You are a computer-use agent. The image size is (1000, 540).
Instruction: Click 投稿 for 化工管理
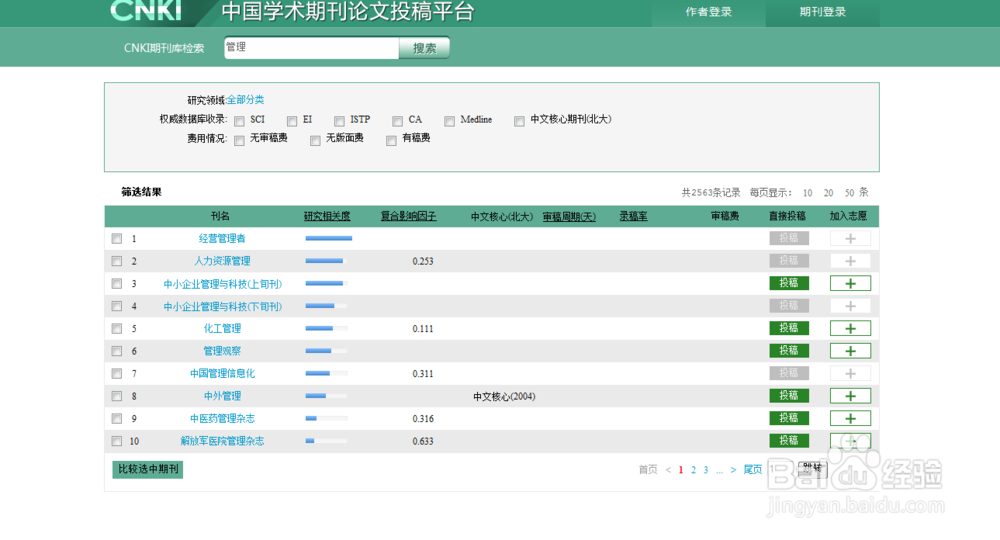[789, 328]
